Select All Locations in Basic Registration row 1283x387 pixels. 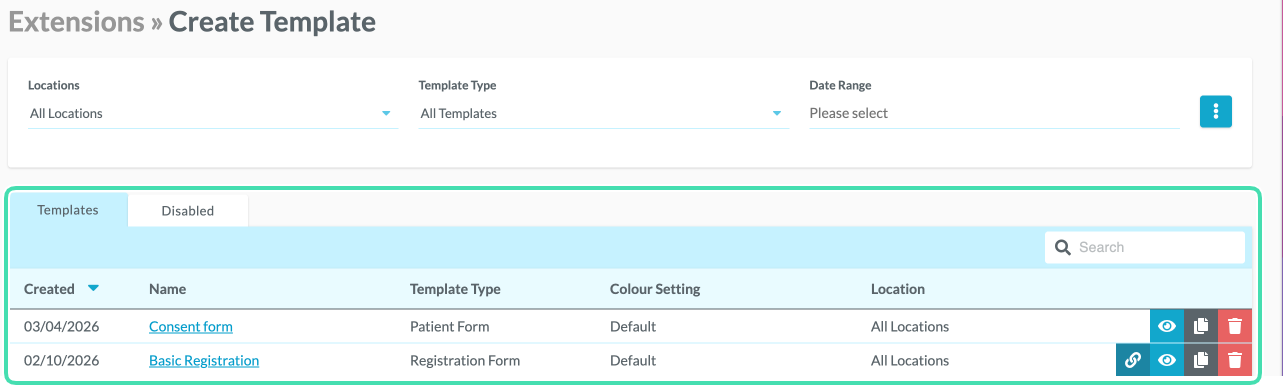tap(910, 360)
